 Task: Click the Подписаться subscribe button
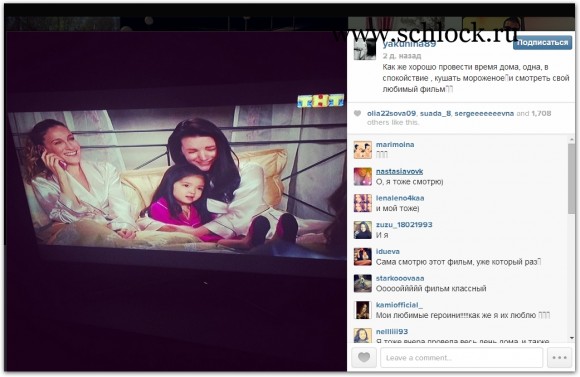[542, 43]
